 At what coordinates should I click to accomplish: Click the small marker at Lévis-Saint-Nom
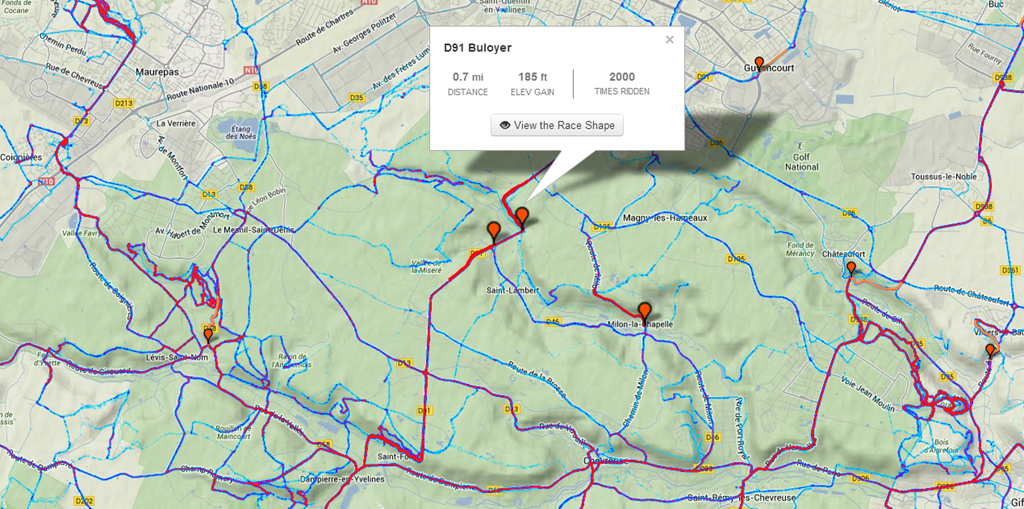coord(208,336)
